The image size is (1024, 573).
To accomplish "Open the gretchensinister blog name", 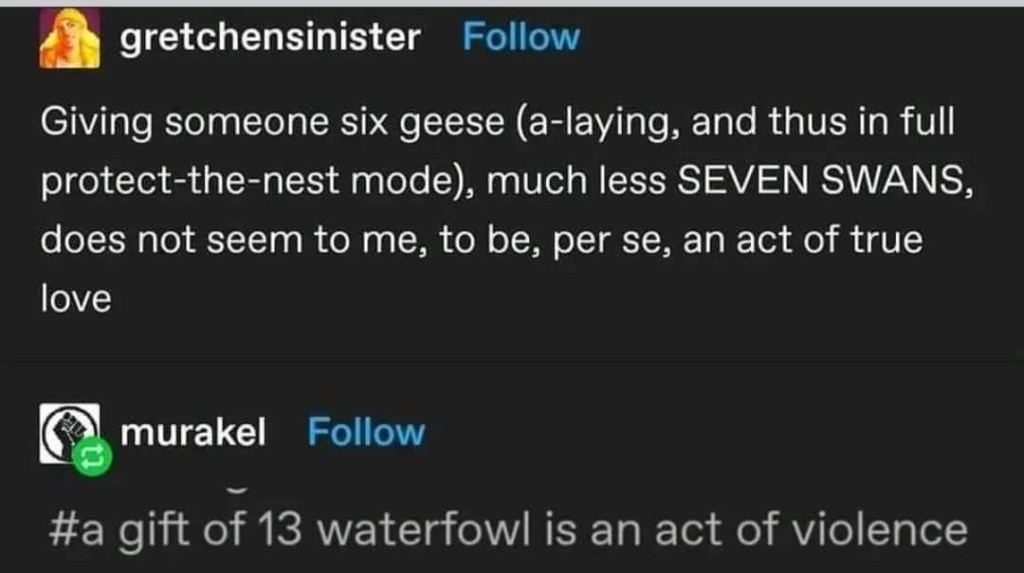I will coord(270,38).
